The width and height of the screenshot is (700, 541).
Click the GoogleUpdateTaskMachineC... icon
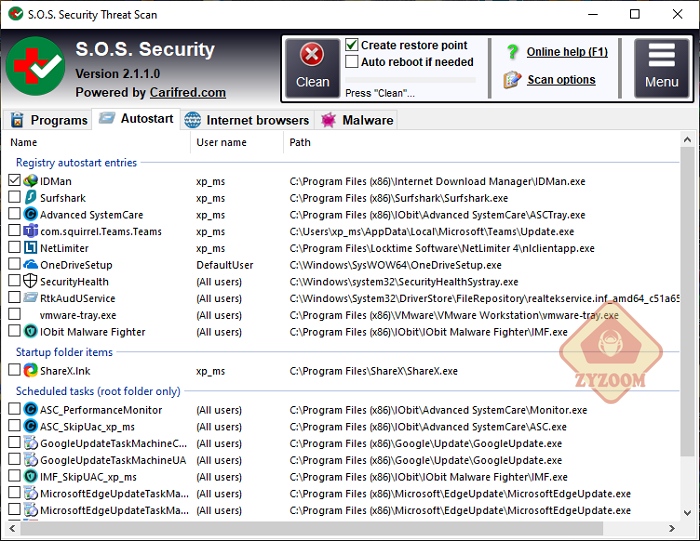pos(30,443)
